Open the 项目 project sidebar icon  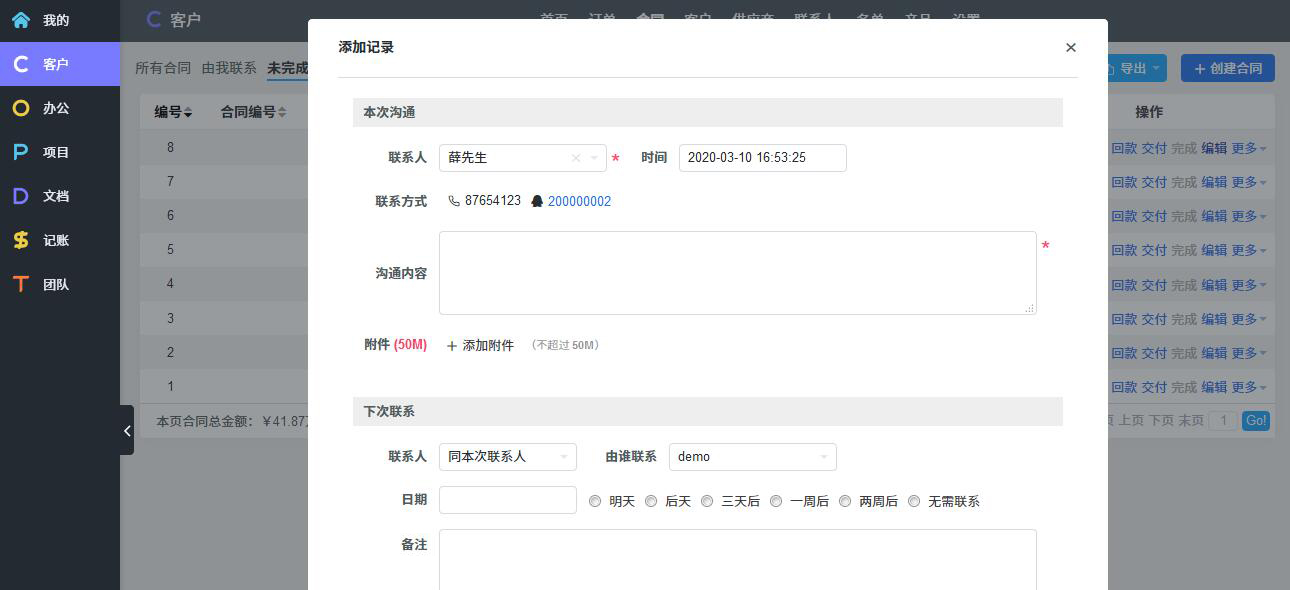pyautogui.click(x=21, y=152)
